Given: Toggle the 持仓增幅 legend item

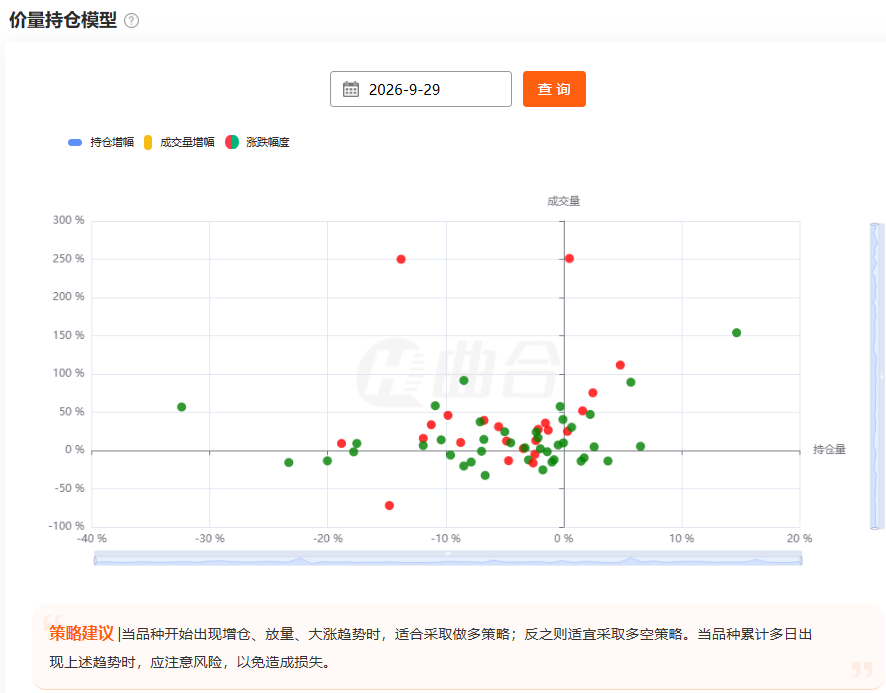Looking at the screenshot, I should (101, 142).
